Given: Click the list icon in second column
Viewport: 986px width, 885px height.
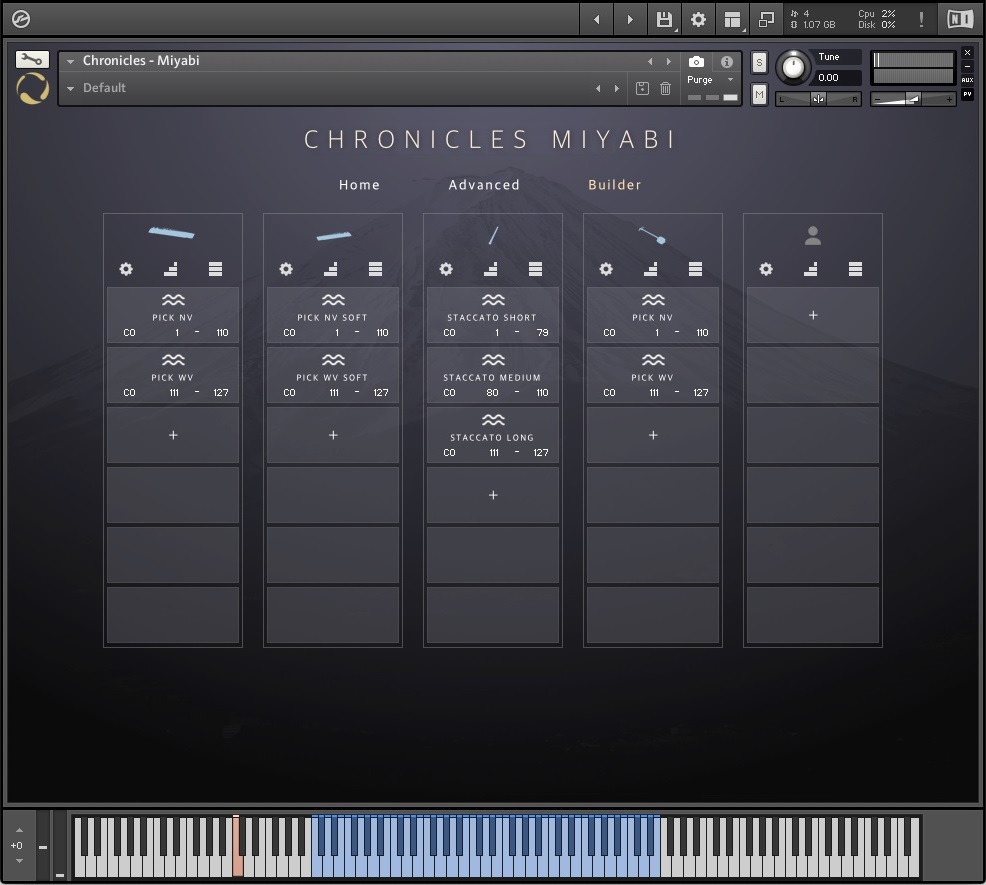Looking at the screenshot, I should pyautogui.click(x=375, y=269).
